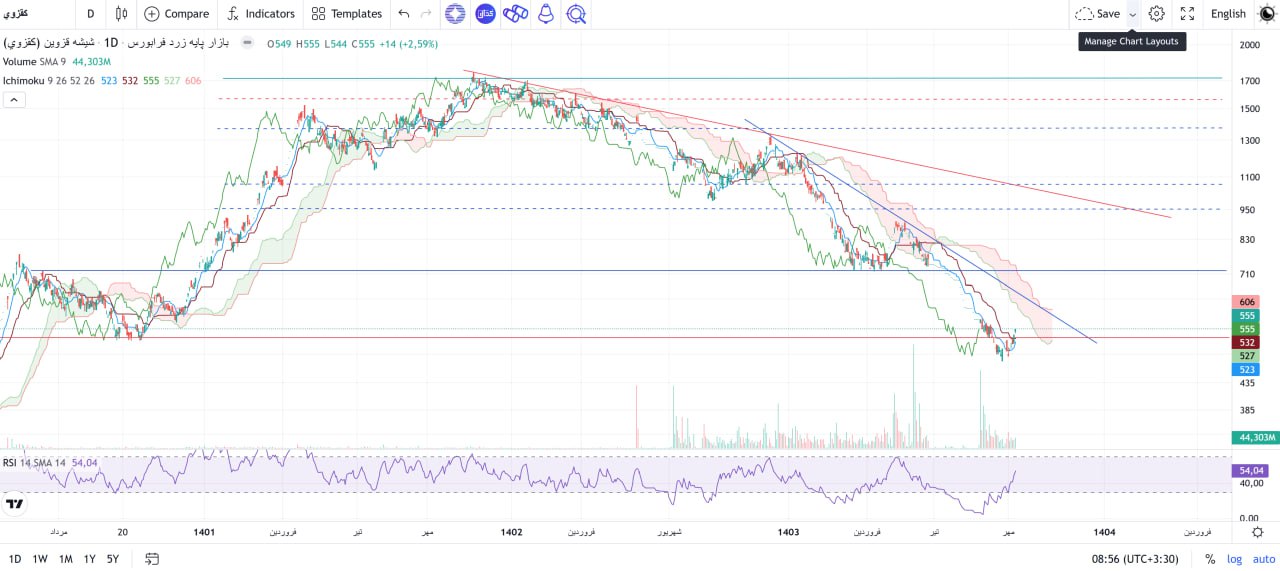Toggle dark theme with the sun icon
The width and height of the screenshot is (1280, 571).
(1266, 14)
